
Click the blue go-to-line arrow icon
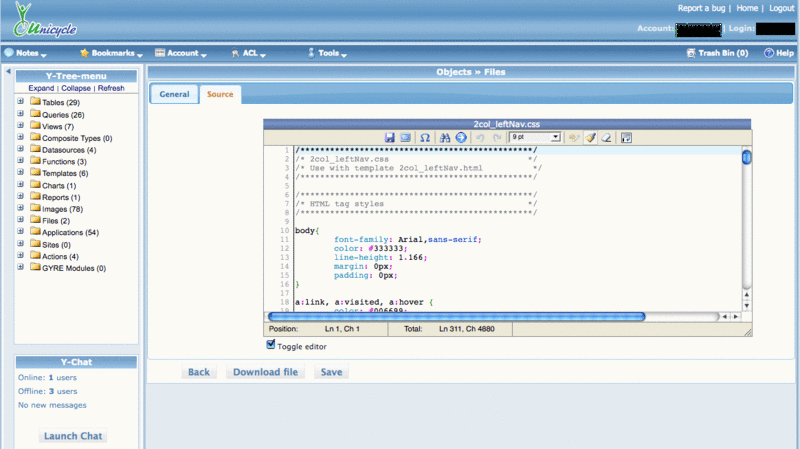tap(461, 137)
